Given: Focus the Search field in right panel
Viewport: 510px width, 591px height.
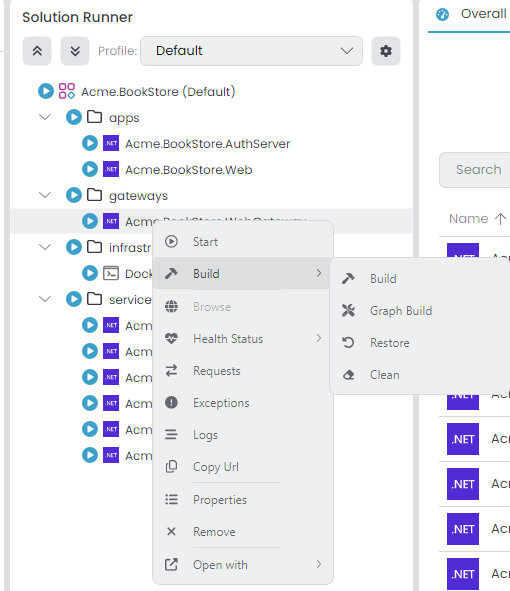Looking at the screenshot, I should [x=475, y=170].
